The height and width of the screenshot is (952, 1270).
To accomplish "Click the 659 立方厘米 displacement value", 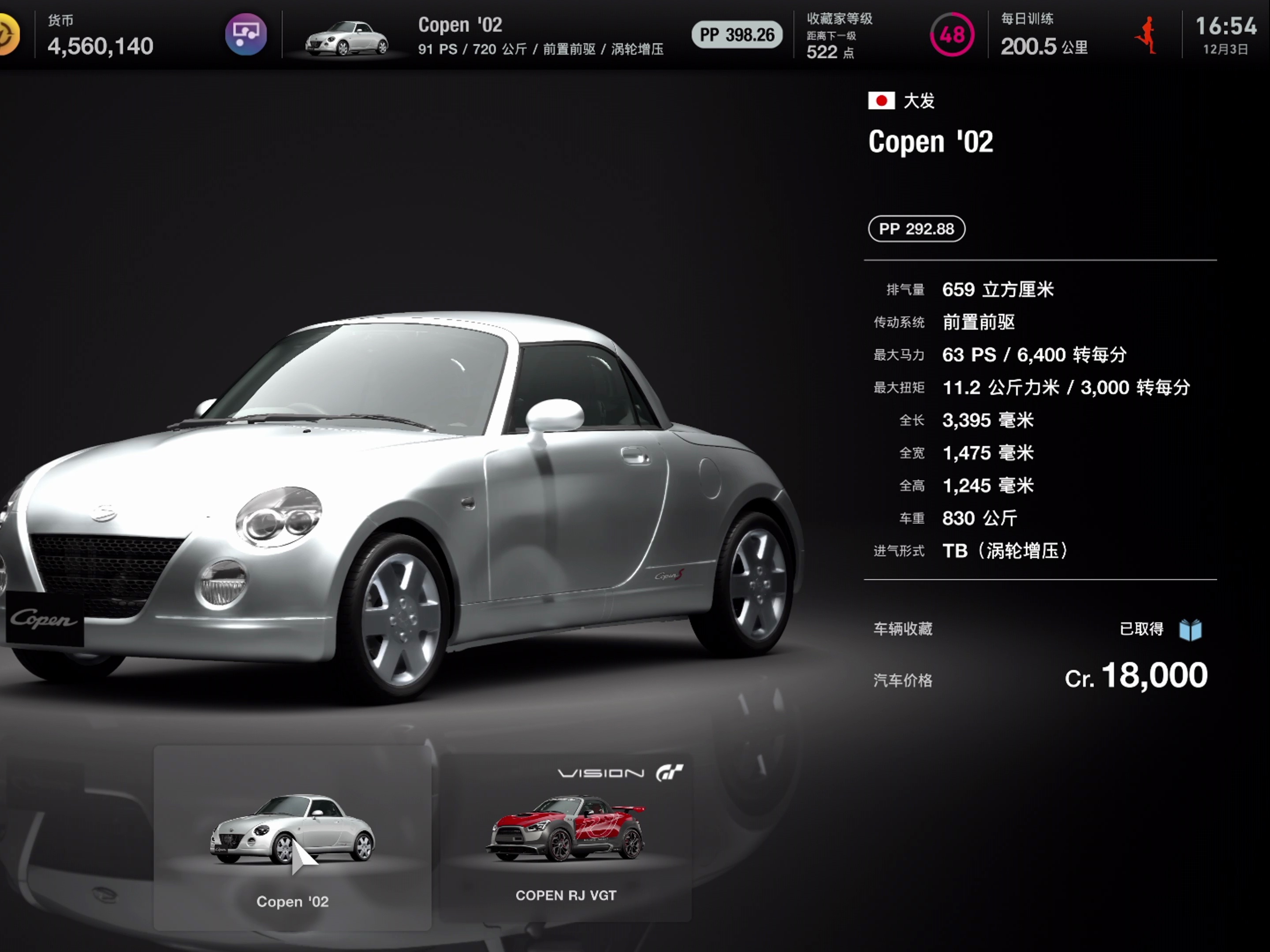I will click(x=998, y=290).
